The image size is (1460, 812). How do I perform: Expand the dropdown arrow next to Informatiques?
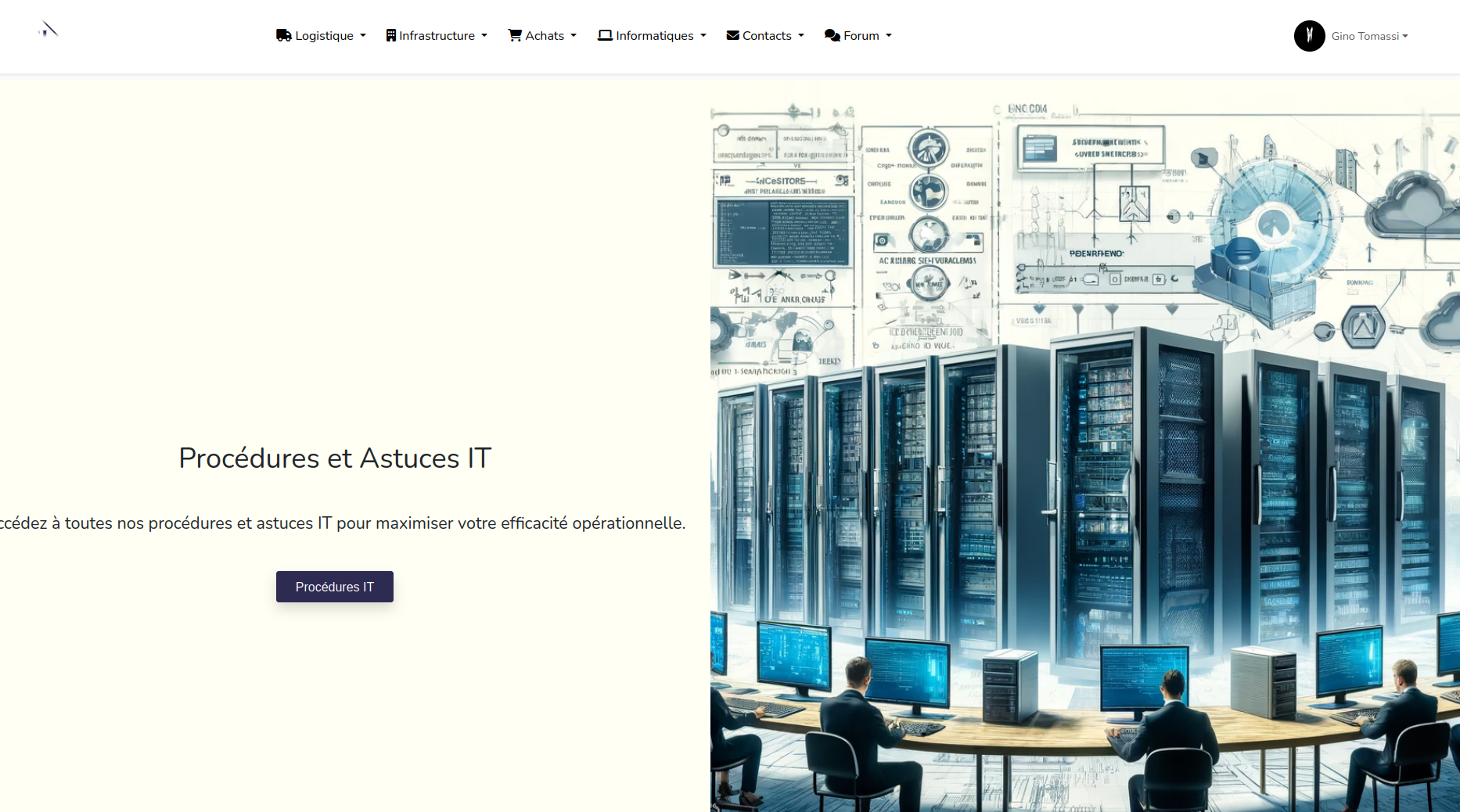tap(703, 36)
